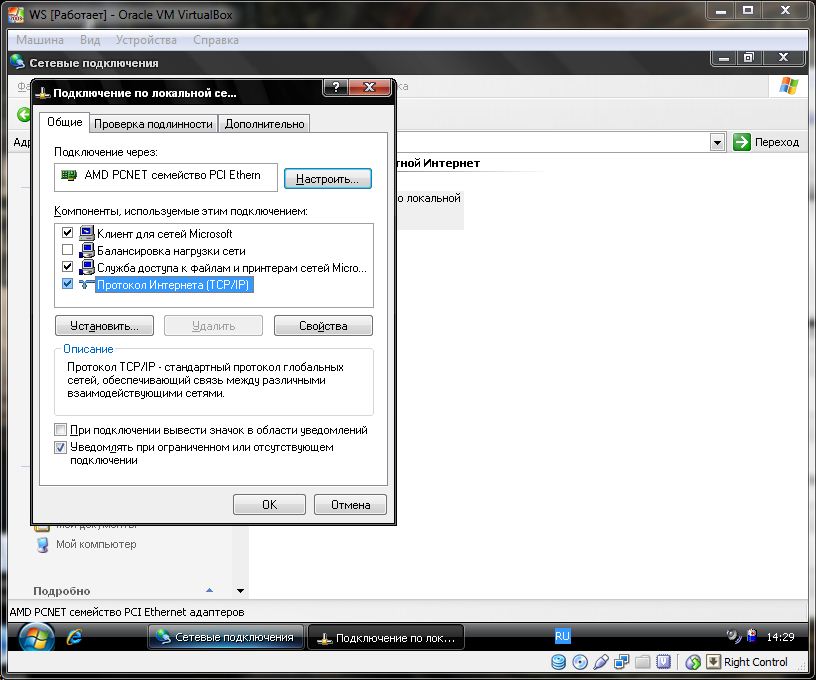
Task: Click the Мой компьютер icon in side panel
Action: 43,545
